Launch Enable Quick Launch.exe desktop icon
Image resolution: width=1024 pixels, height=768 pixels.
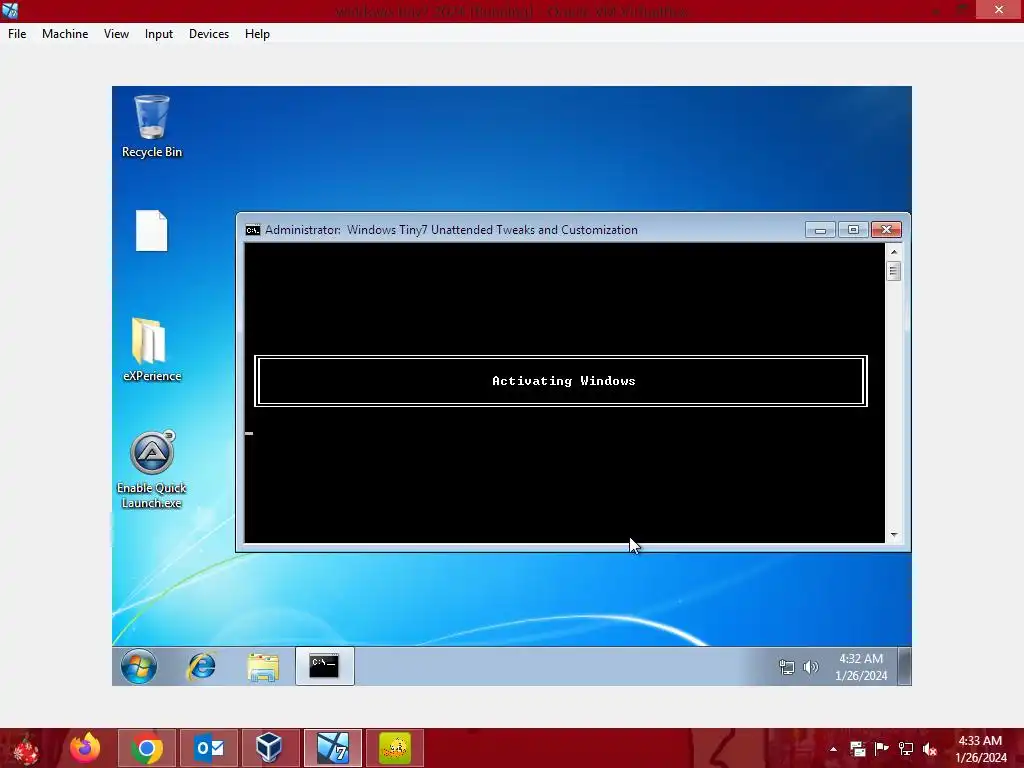152,469
